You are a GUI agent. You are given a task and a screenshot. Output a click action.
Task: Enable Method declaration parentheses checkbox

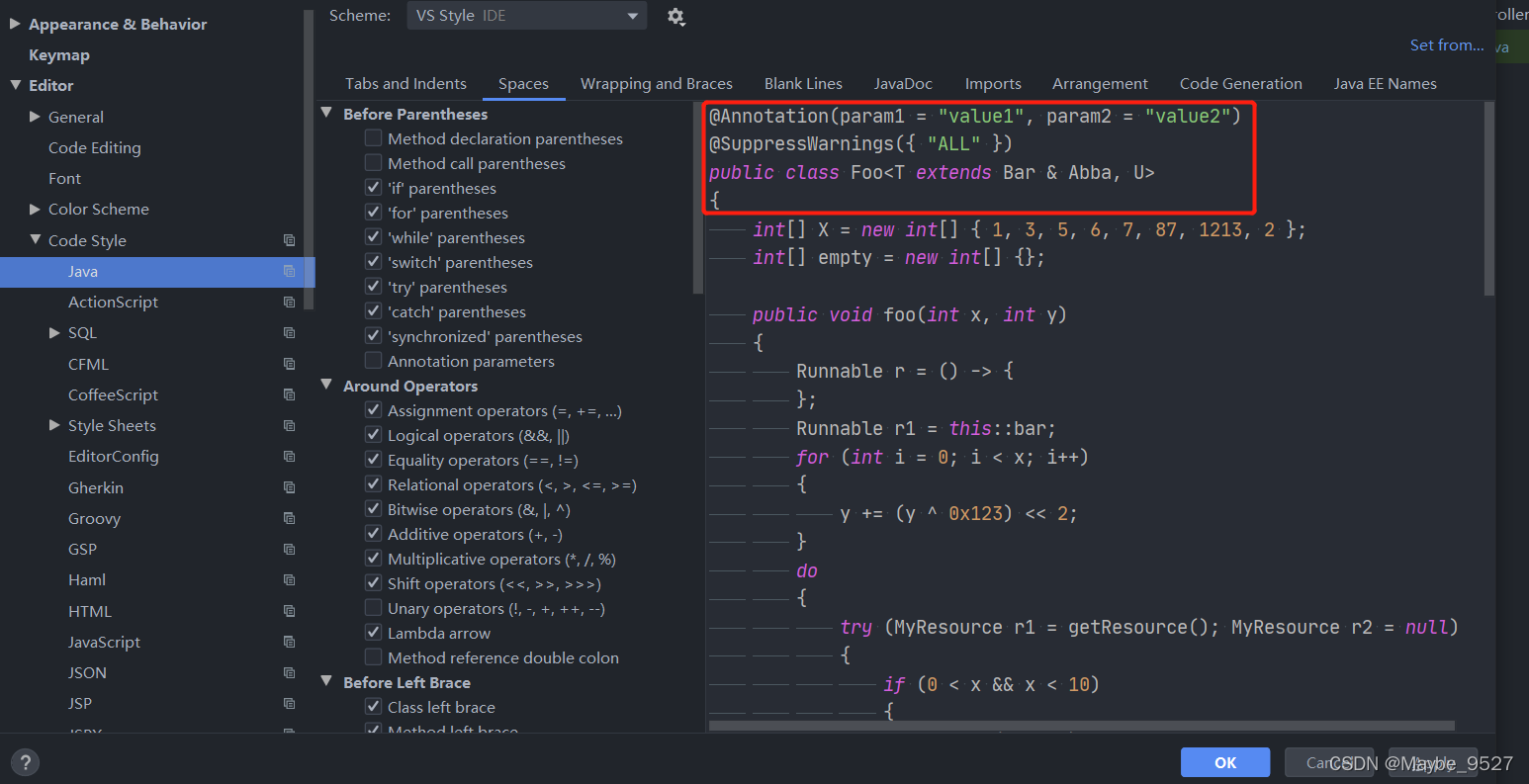click(x=373, y=138)
